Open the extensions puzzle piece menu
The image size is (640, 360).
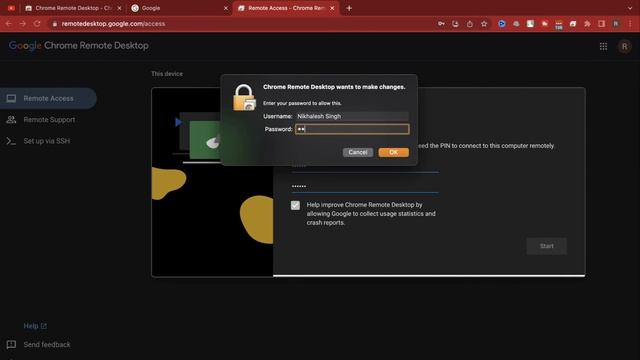tap(587, 24)
